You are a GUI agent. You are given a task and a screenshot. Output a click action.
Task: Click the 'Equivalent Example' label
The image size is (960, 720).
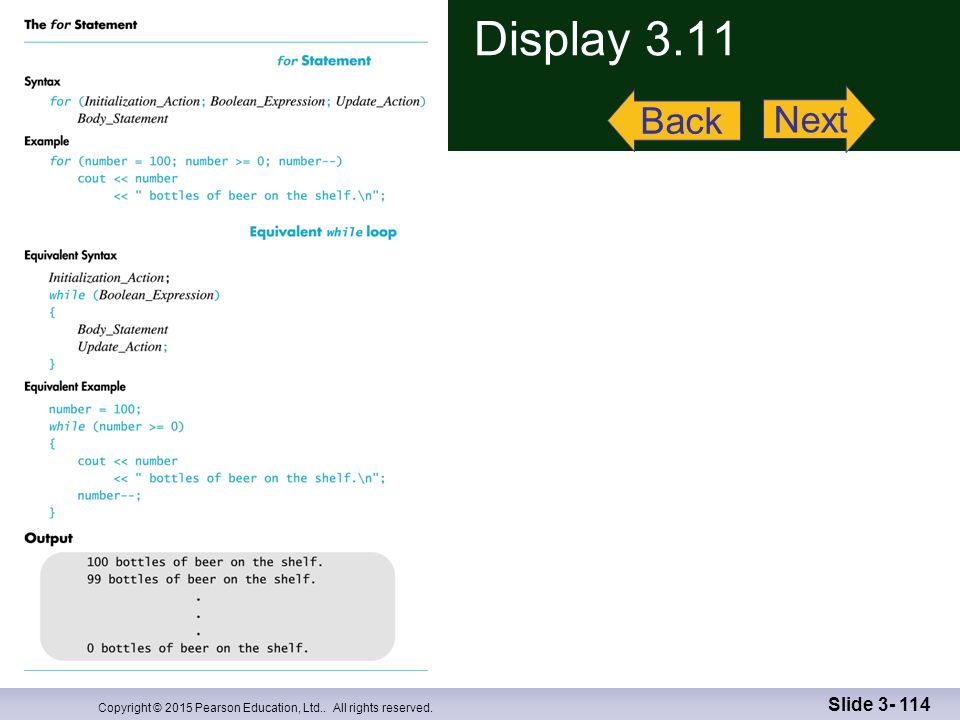pos(75,386)
